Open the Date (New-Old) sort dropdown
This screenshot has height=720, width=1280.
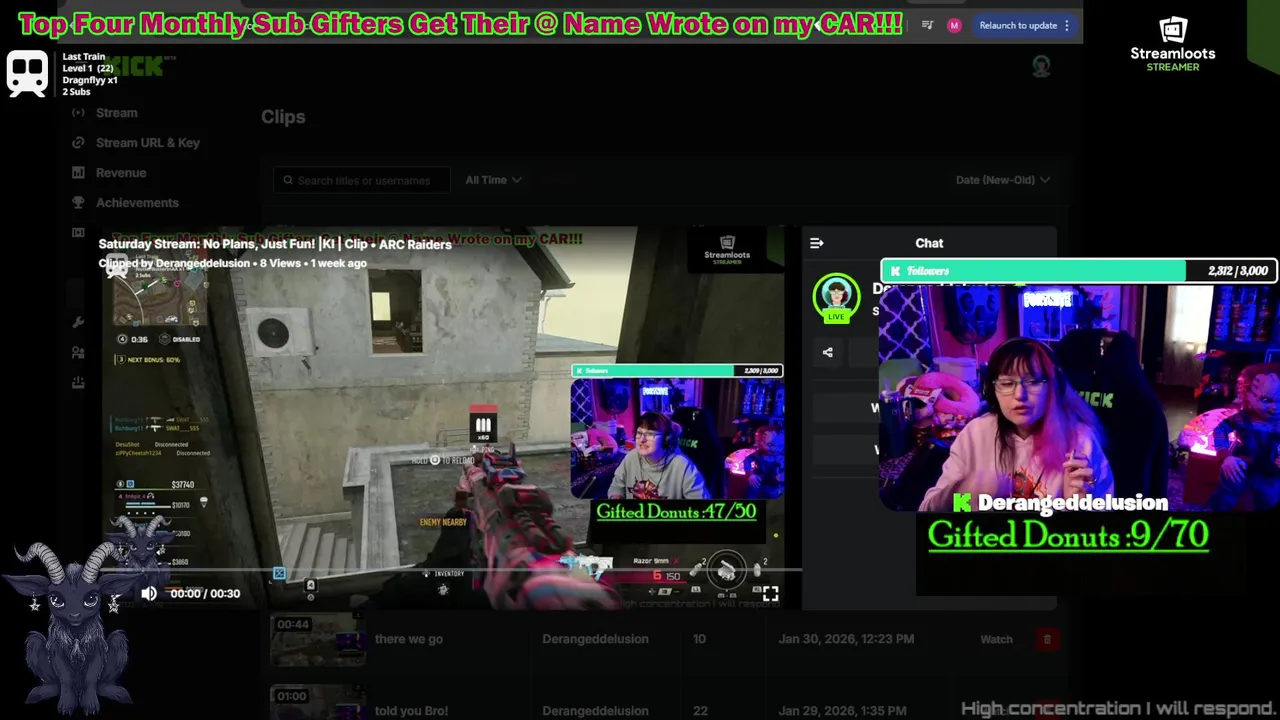[1002, 180]
